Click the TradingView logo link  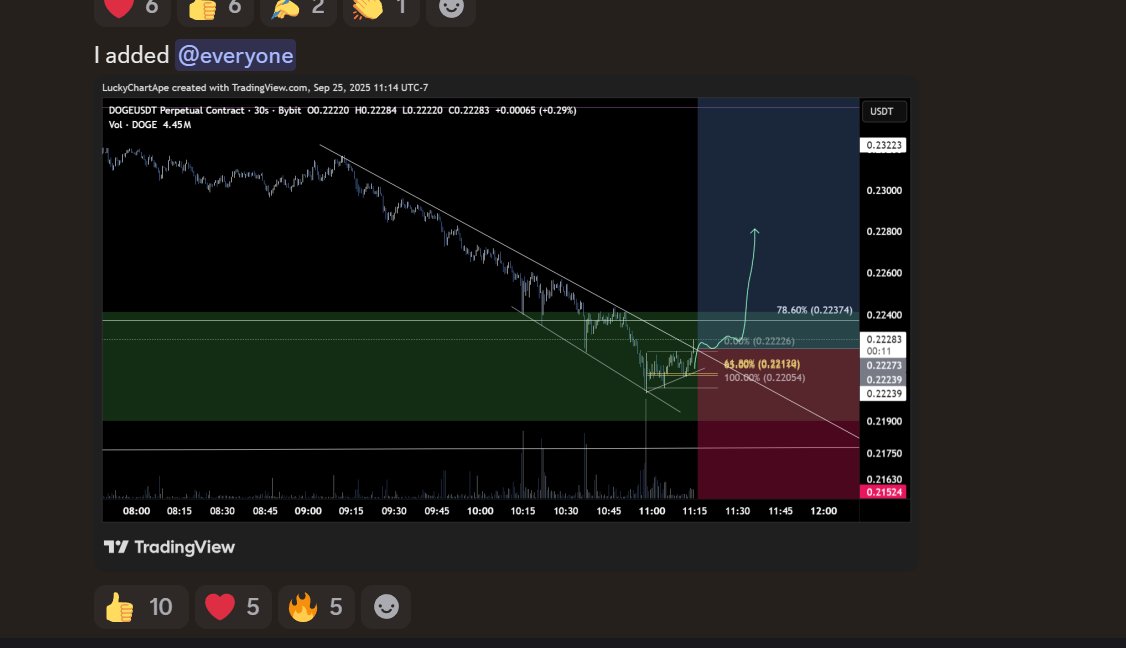169,547
